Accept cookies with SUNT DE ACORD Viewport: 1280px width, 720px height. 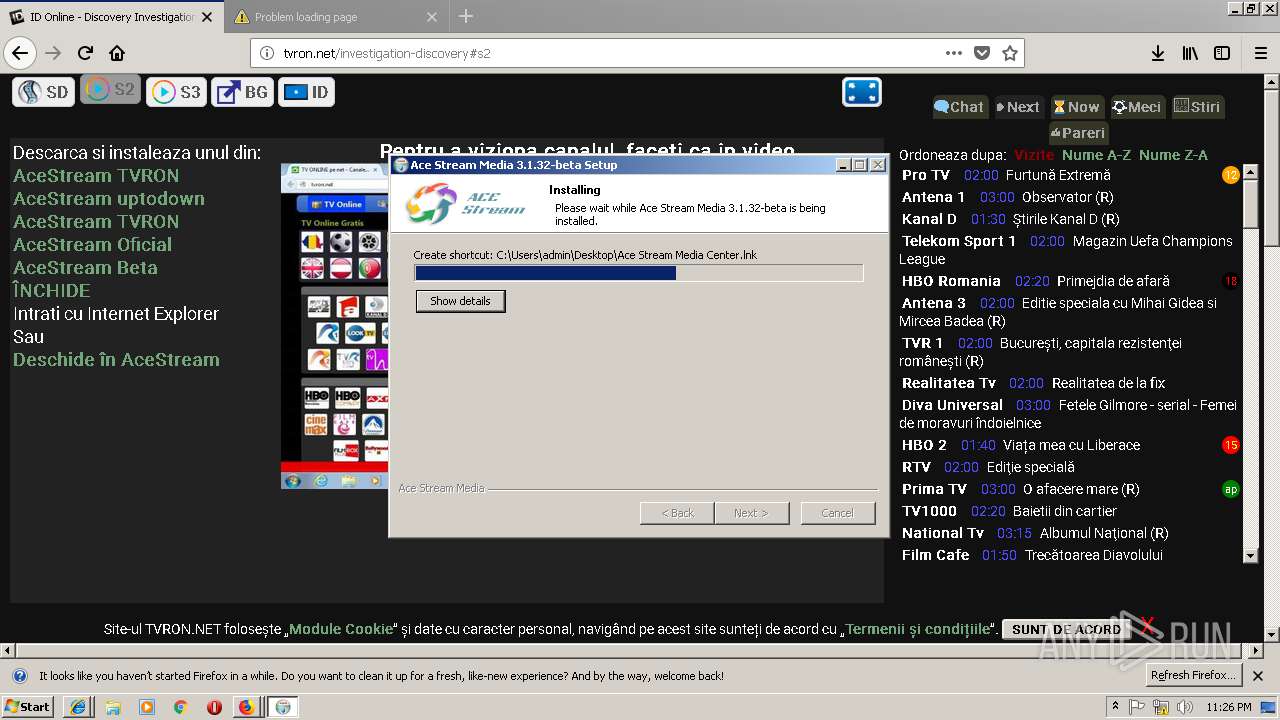1066,630
